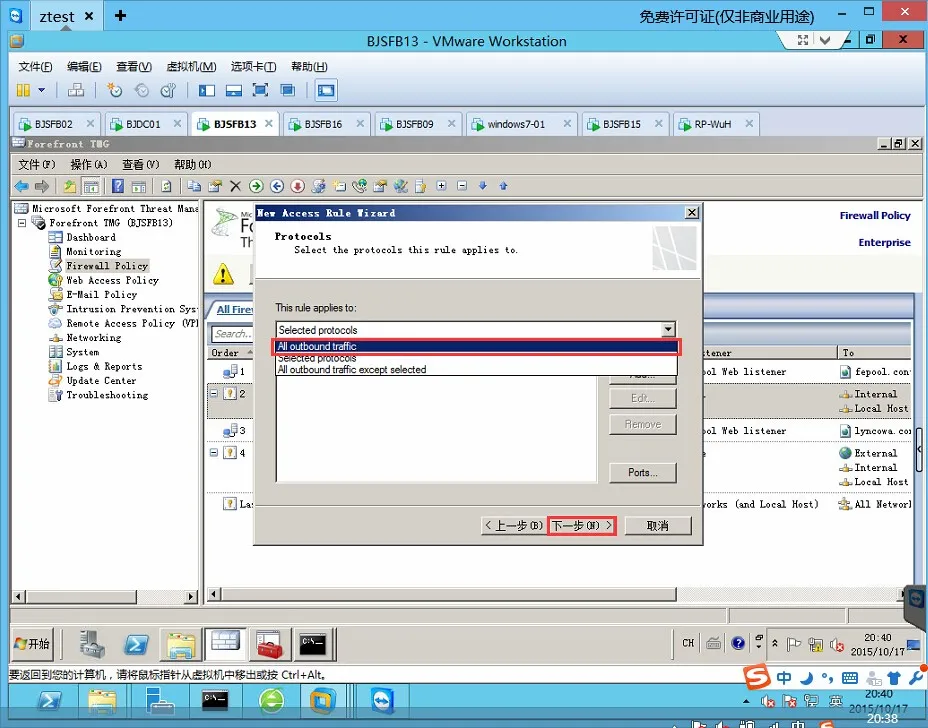Click the blue Help question-mark toolbar icon
This screenshot has height=728, width=928.
click(118, 186)
